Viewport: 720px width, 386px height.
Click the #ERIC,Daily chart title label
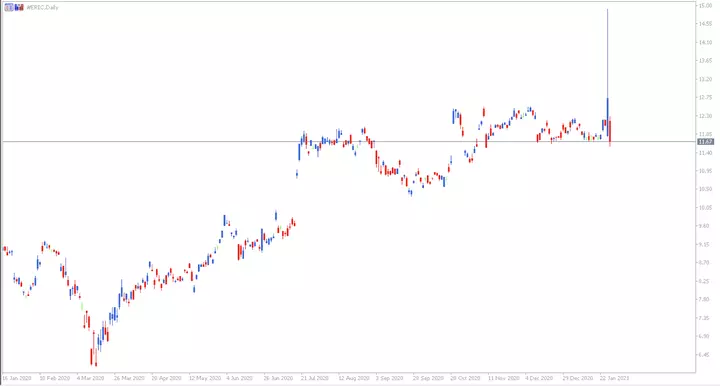click(42, 7)
